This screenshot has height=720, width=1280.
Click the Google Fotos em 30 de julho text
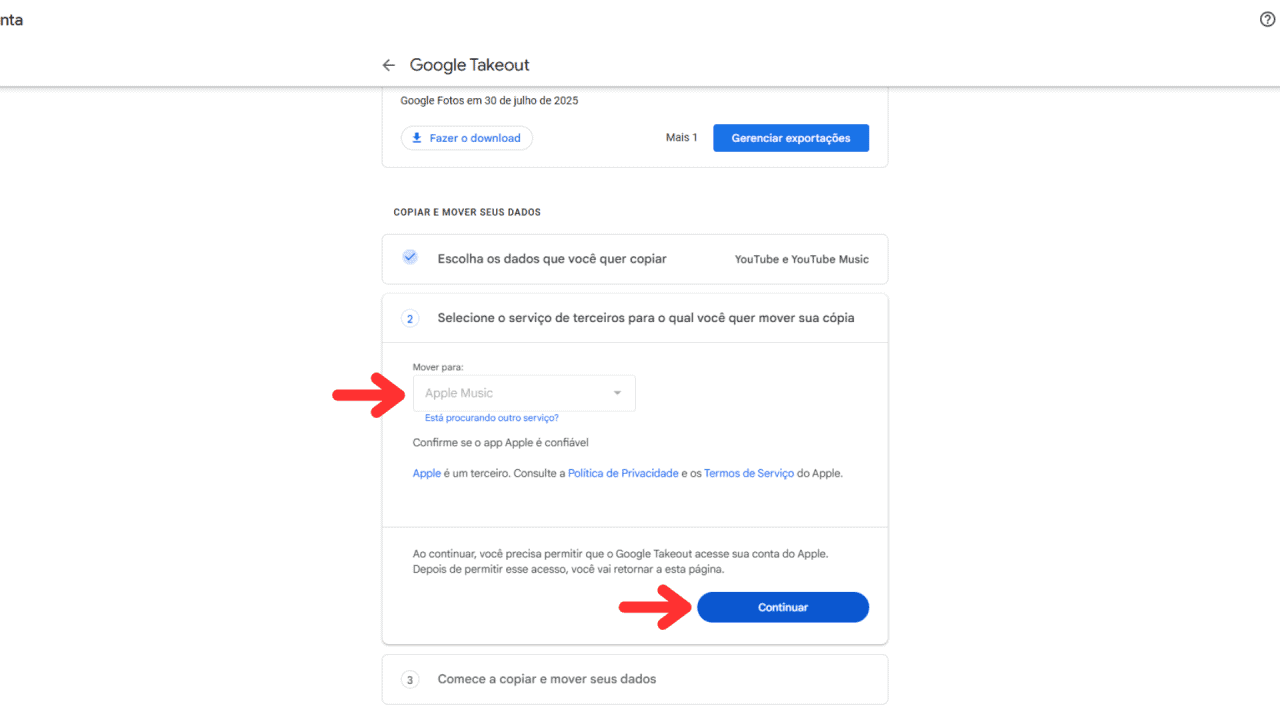[489, 100]
